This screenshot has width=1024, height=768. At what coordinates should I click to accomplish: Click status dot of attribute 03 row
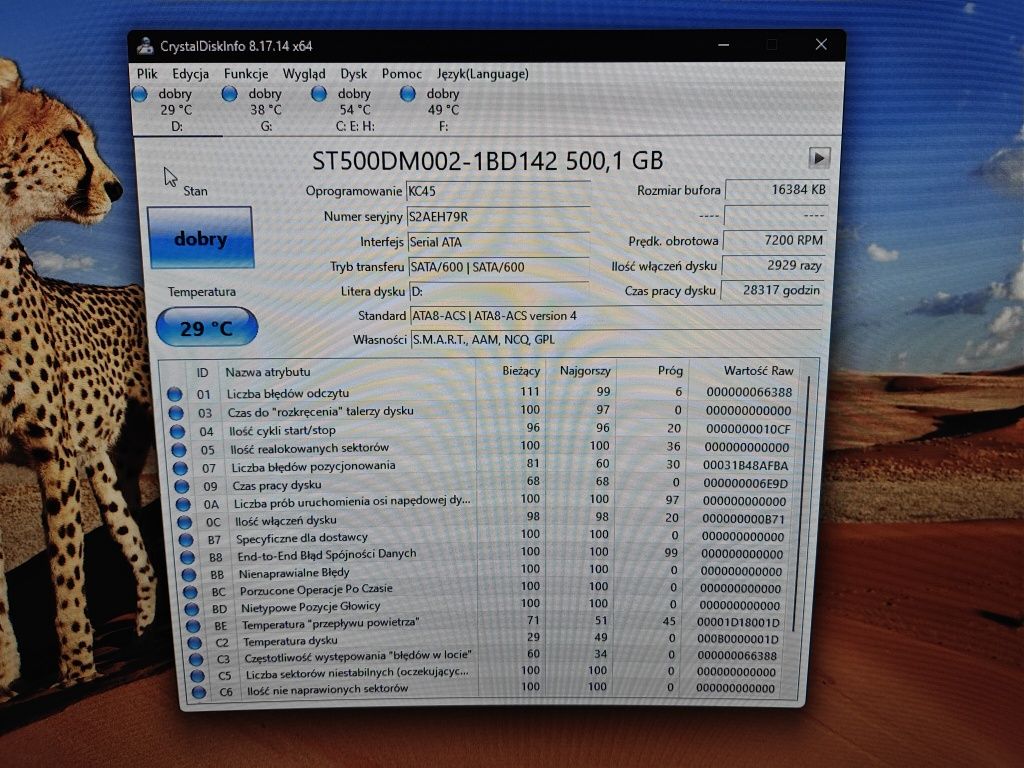[176, 413]
